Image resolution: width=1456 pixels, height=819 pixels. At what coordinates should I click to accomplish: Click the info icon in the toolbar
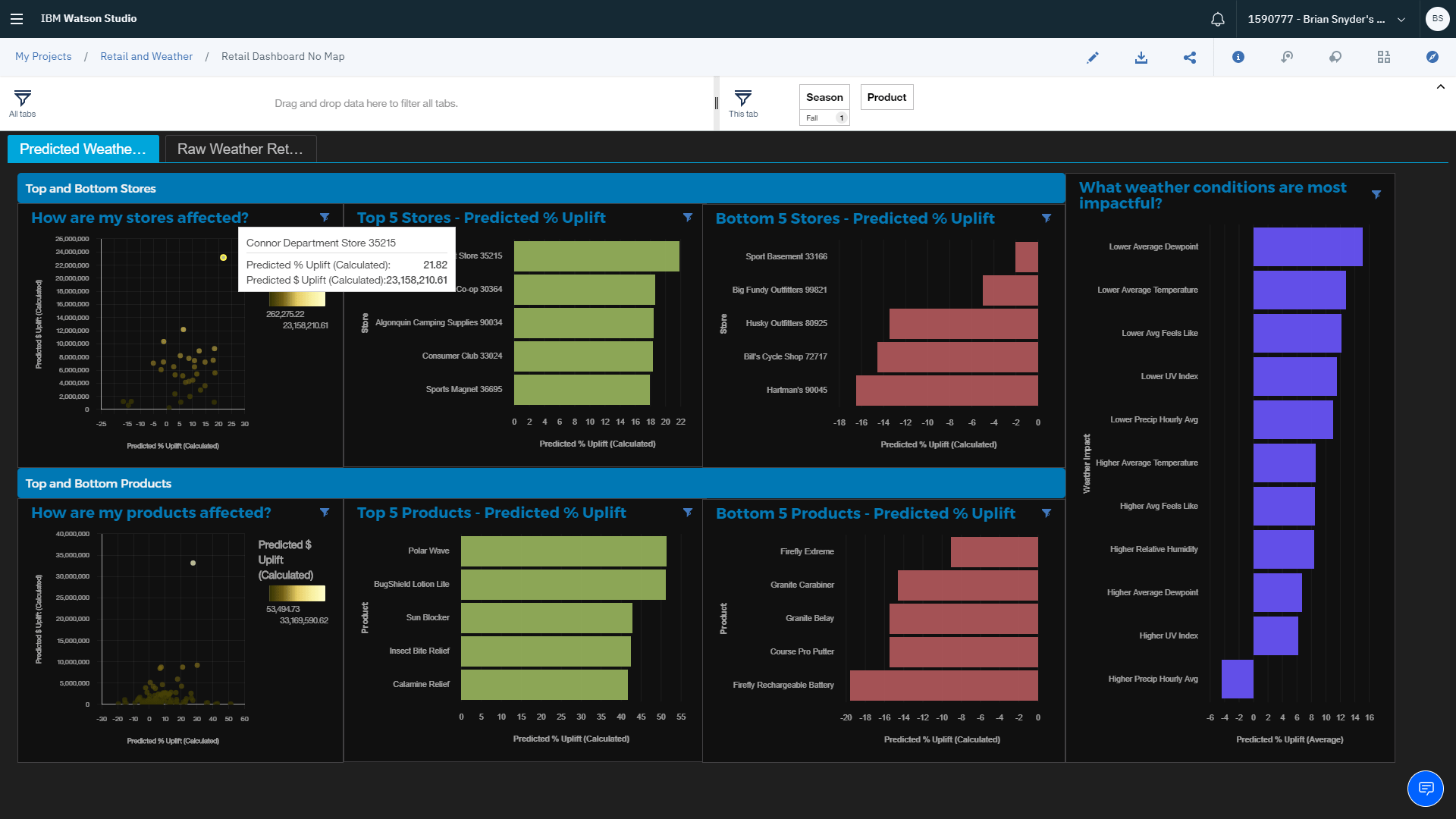[x=1238, y=57]
